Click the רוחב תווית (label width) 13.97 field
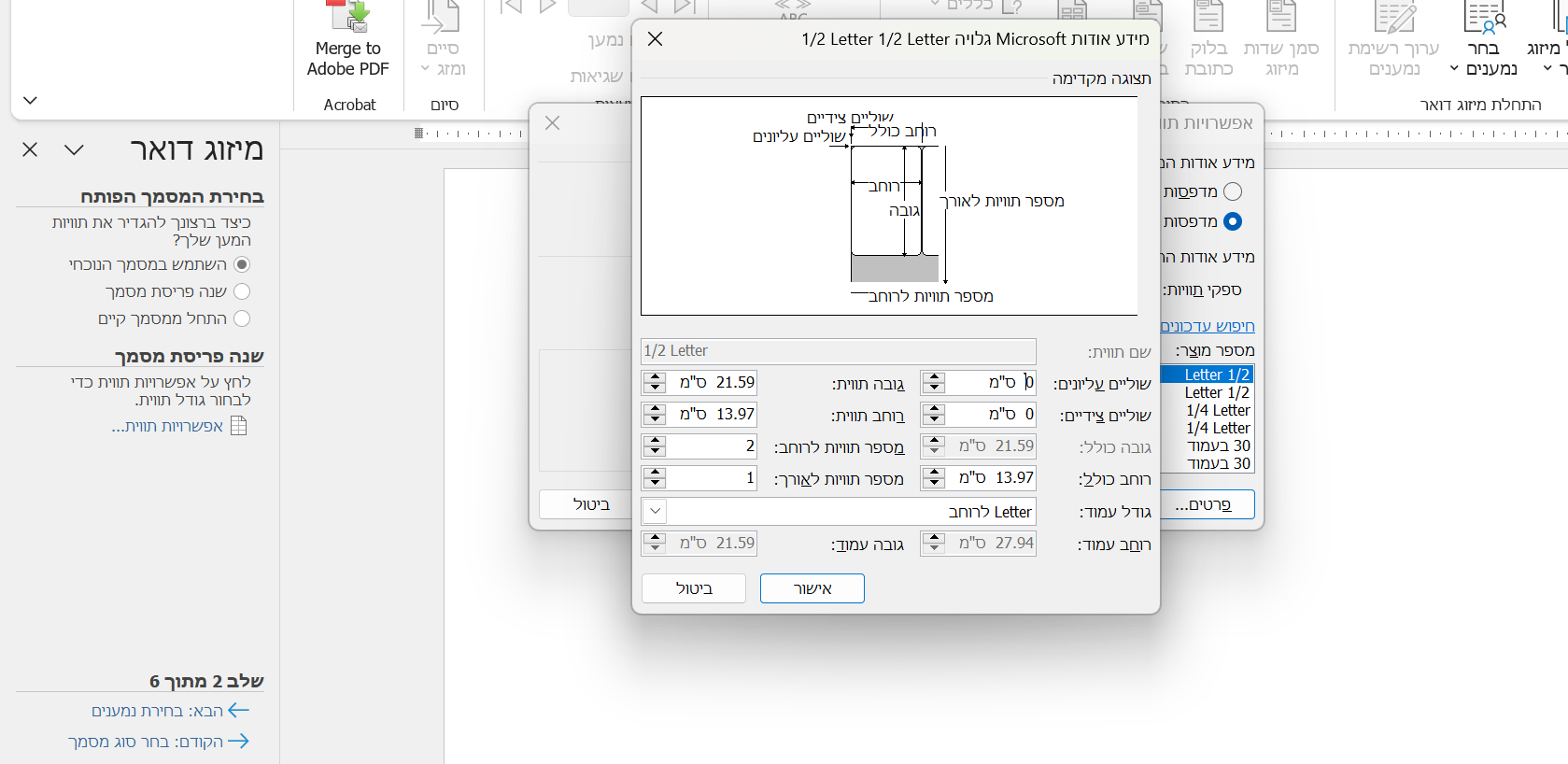This screenshot has height=764, width=1568. (x=712, y=414)
